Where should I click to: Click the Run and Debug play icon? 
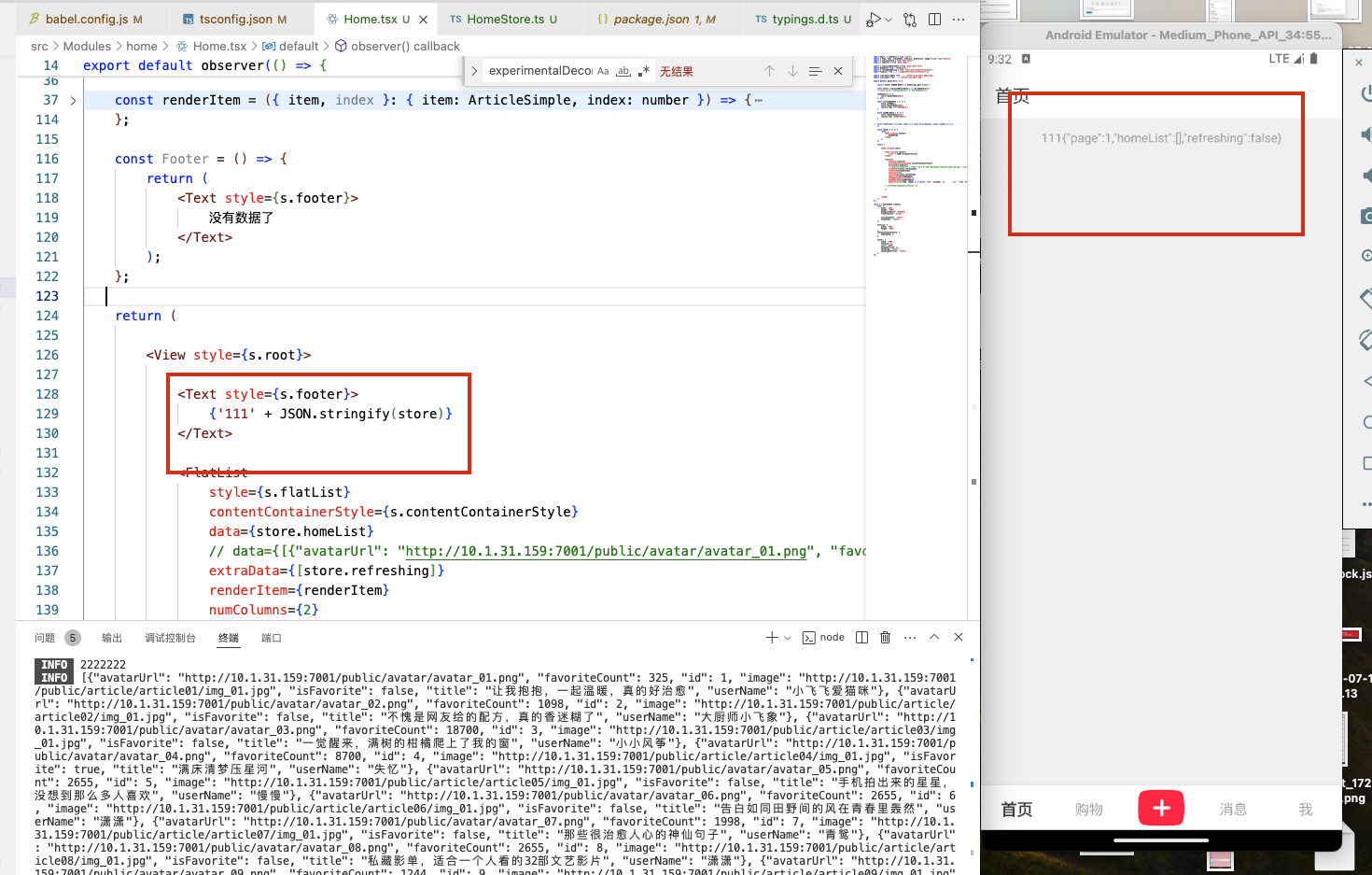[x=873, y=19]
